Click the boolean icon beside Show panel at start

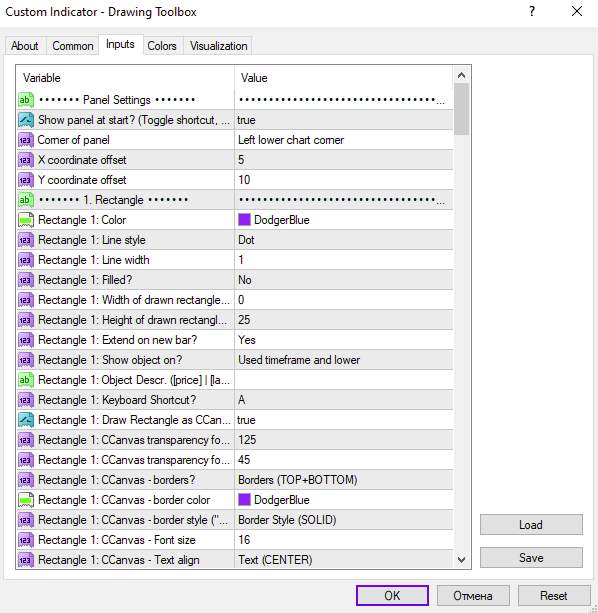point(26,120)
